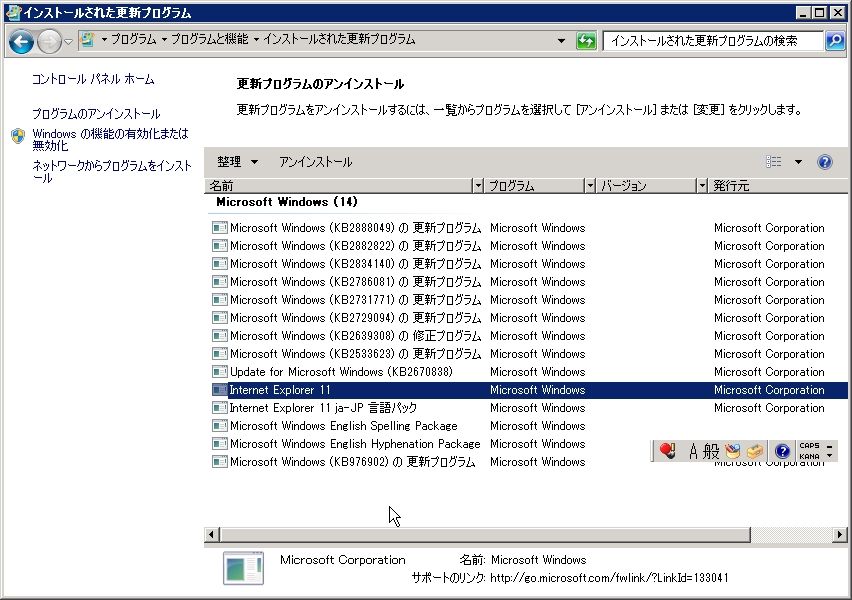Click the icon of KB2888049 update
Viewport: 852px width, 600px height.
click(x=220, y=228)
